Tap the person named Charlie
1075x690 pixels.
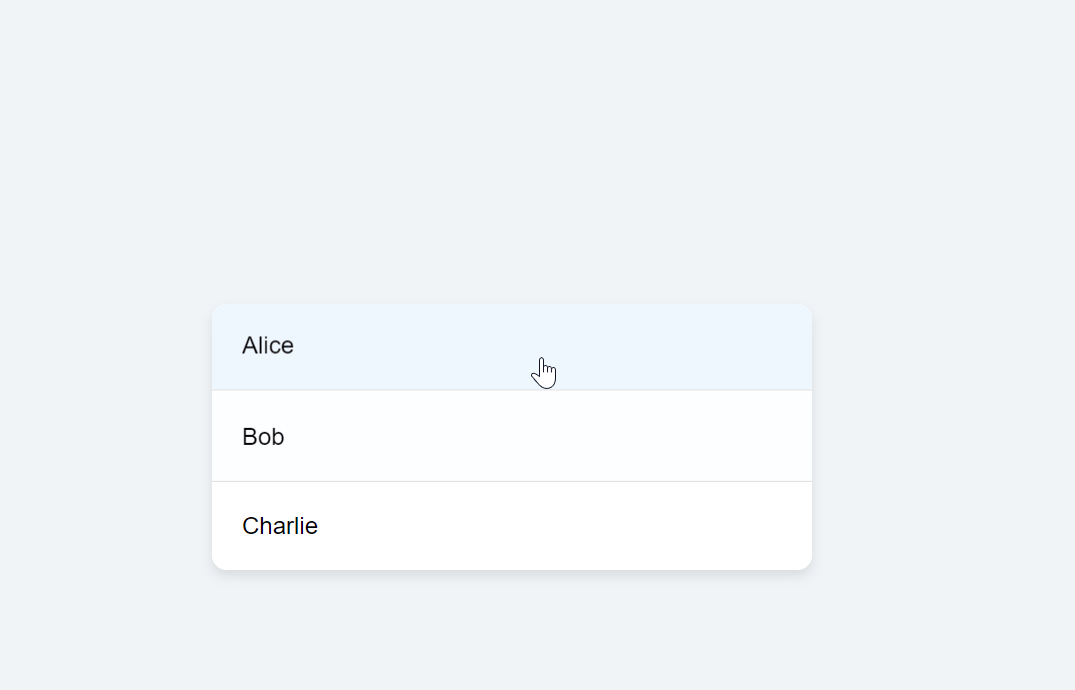tap(511, 526)
